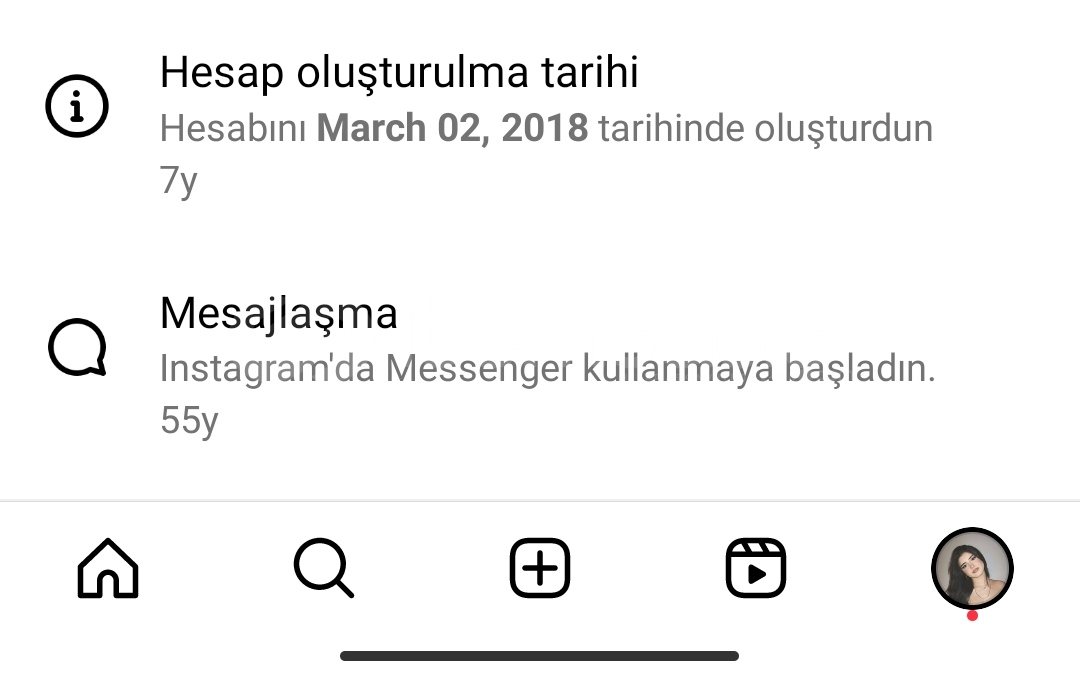The image size is (1080, 678).
Task: Open profile via avatar thumbnail
Action: [x=972, y=569]
